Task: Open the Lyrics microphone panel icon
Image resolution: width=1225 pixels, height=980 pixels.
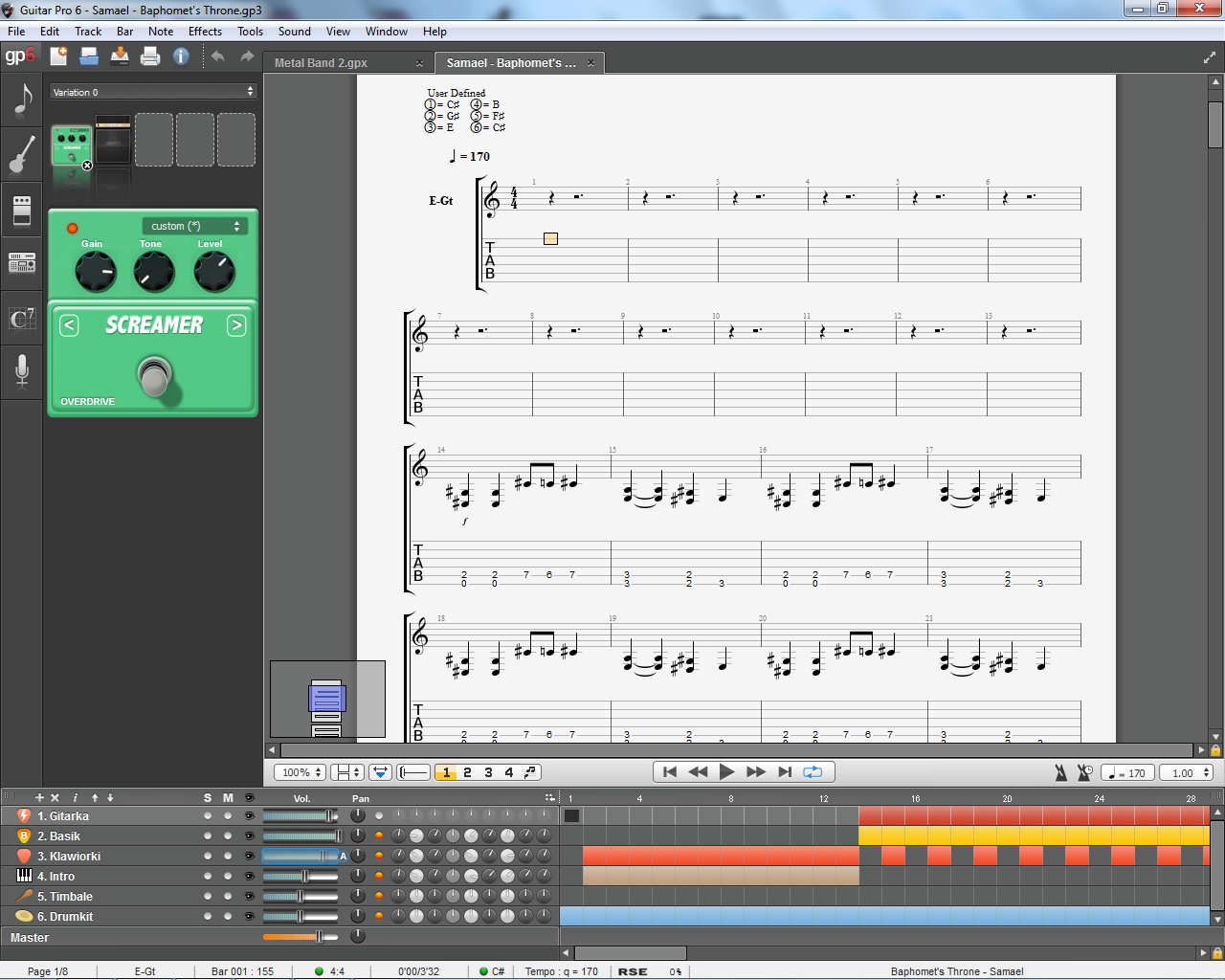Action: point(21,370)
